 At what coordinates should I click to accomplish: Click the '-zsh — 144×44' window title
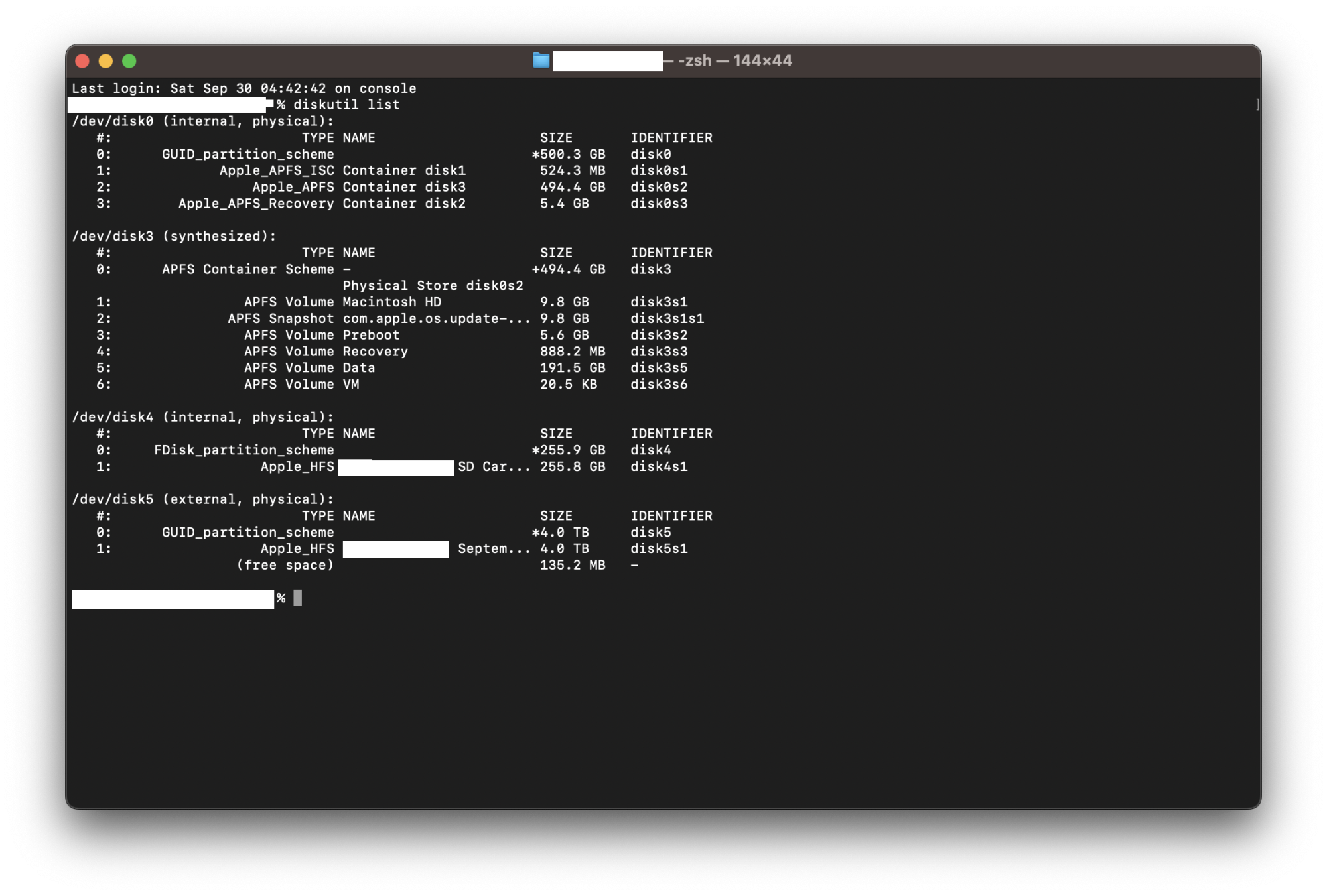[734, 60]
